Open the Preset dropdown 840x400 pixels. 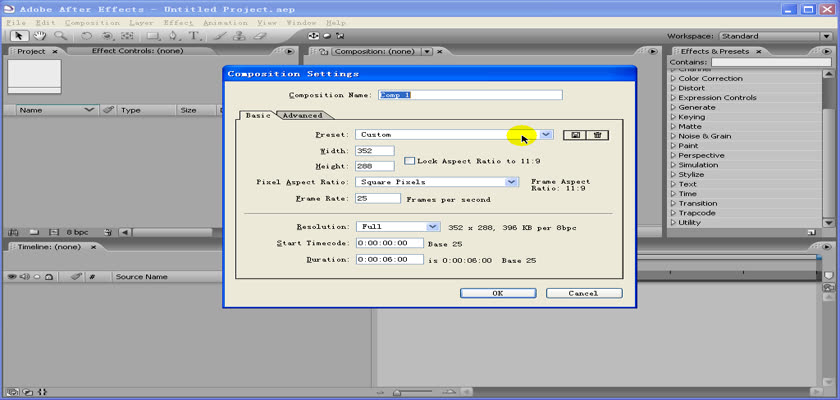tap(545, 134)
